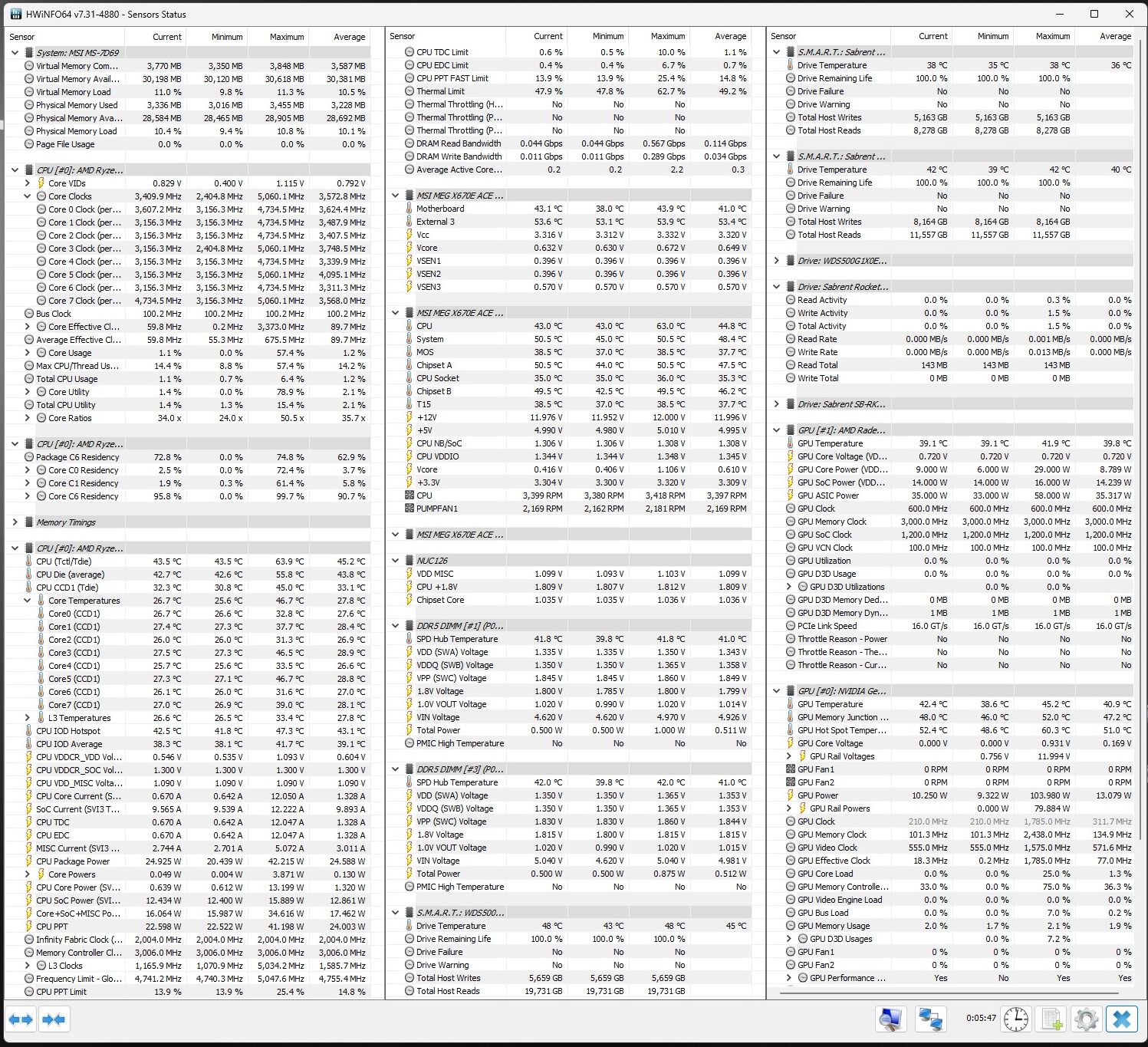Select the CPU NB/SoC voltage row

point(569,443)
